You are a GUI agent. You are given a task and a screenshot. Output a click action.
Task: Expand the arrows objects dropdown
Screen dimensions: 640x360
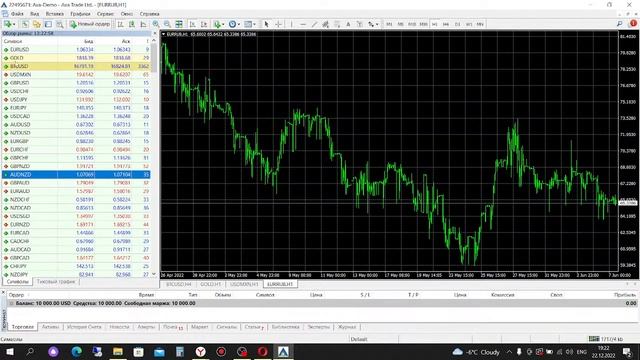click(x=377, y=24)
